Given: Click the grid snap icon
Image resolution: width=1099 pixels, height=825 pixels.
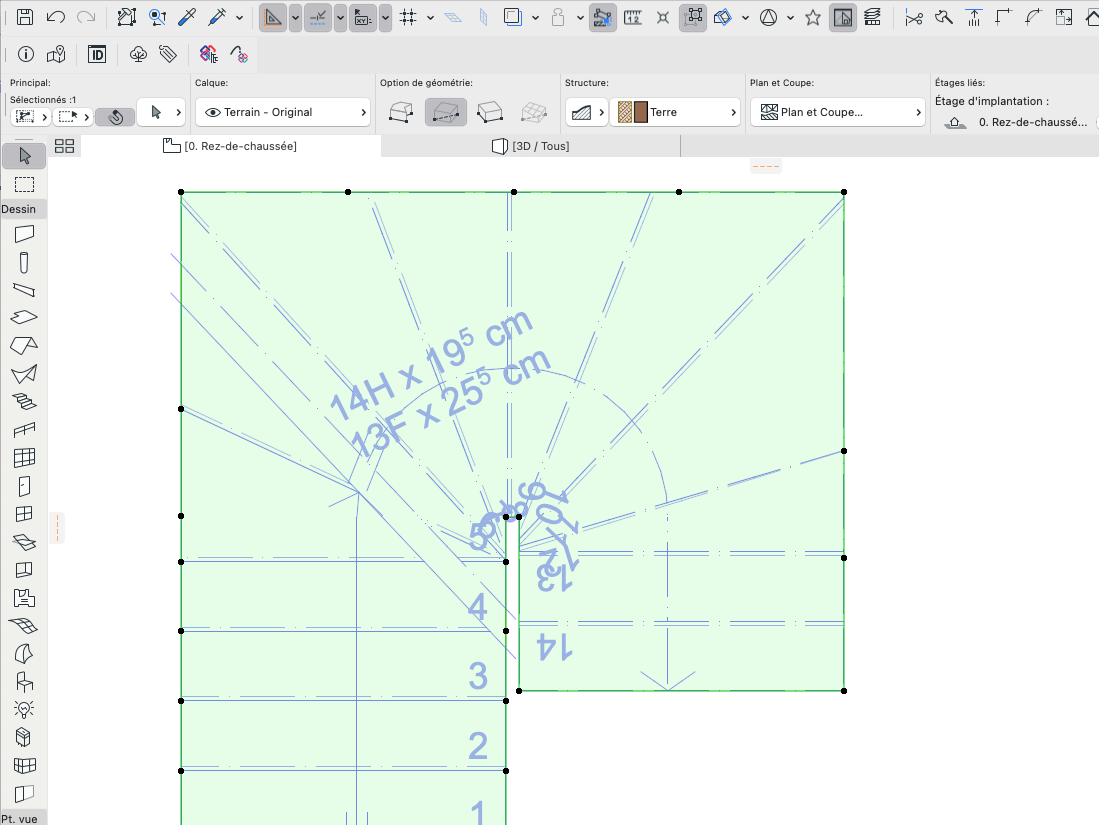Looking at the screenshot, I should (408, 18).
